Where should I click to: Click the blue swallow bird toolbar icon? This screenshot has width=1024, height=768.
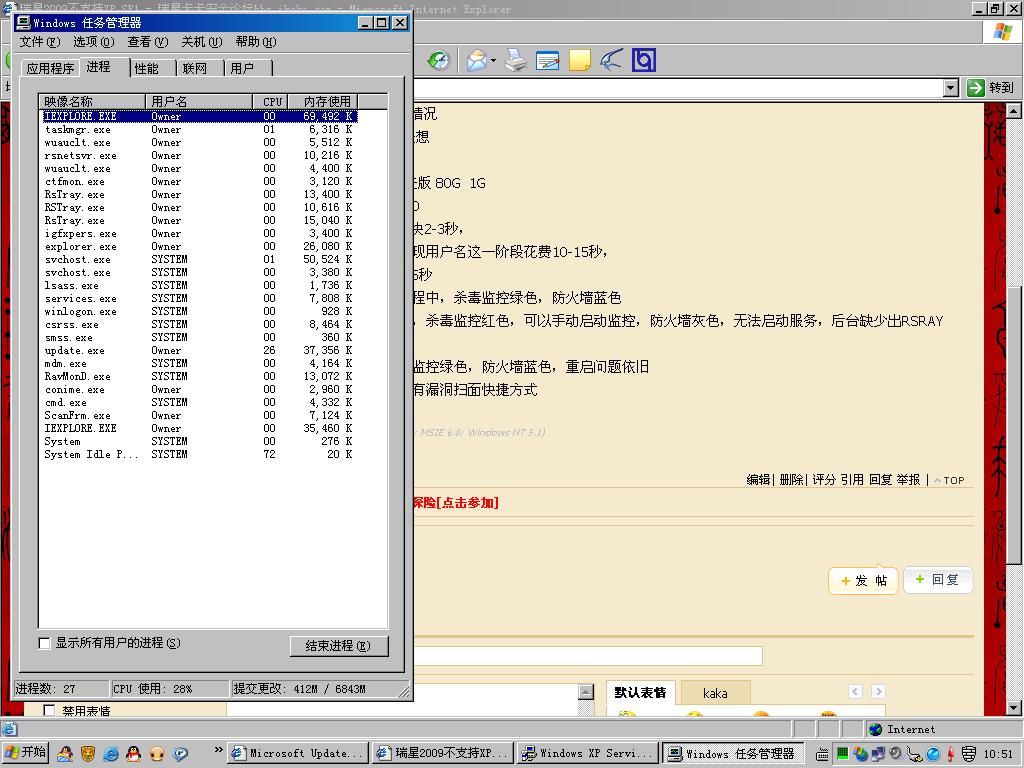(611, 61)
